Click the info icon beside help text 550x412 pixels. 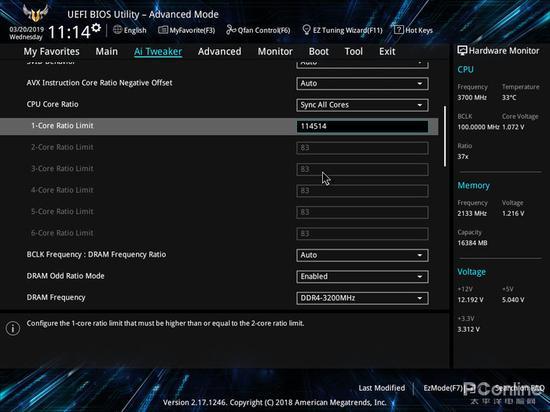13,329
